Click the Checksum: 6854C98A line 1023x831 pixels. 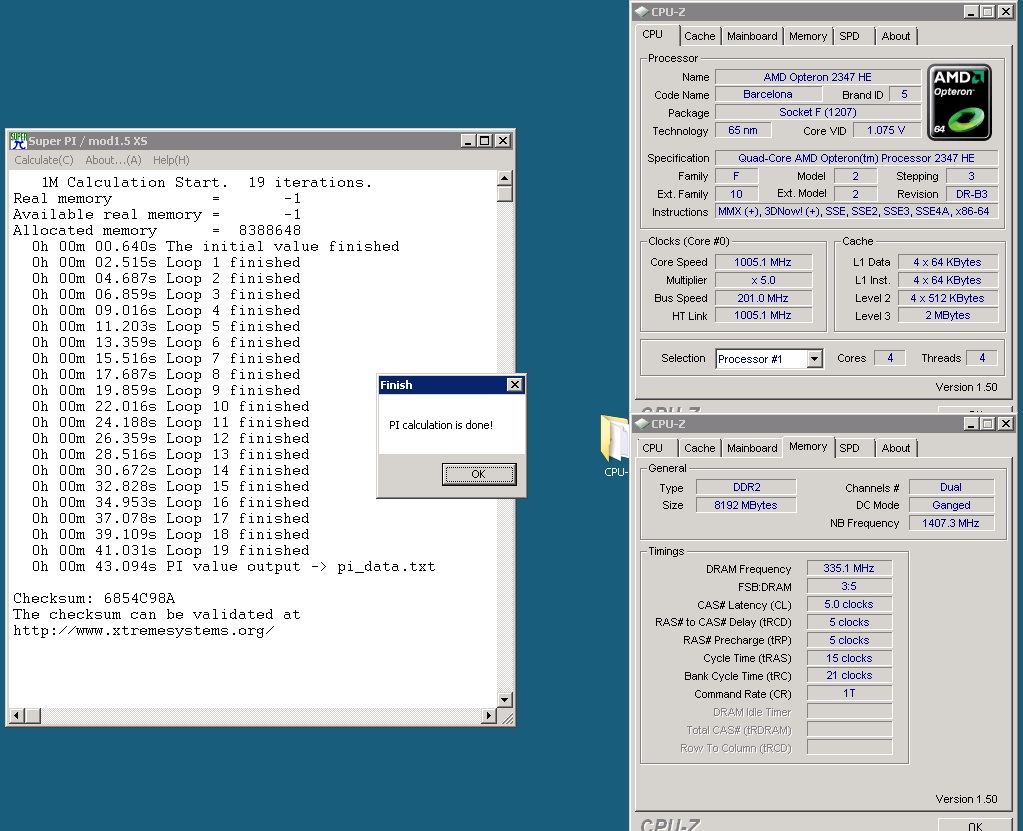[94, 598]
